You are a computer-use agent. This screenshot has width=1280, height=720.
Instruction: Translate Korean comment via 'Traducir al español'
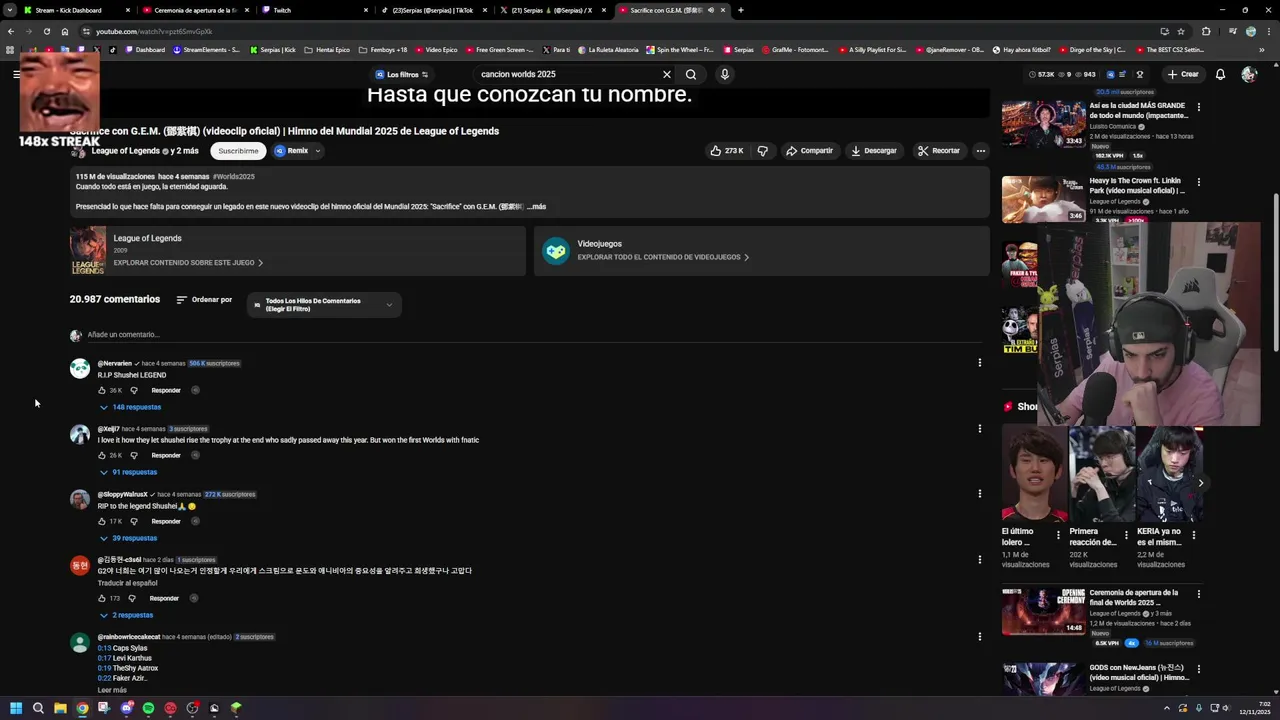[x=127, y=583]
